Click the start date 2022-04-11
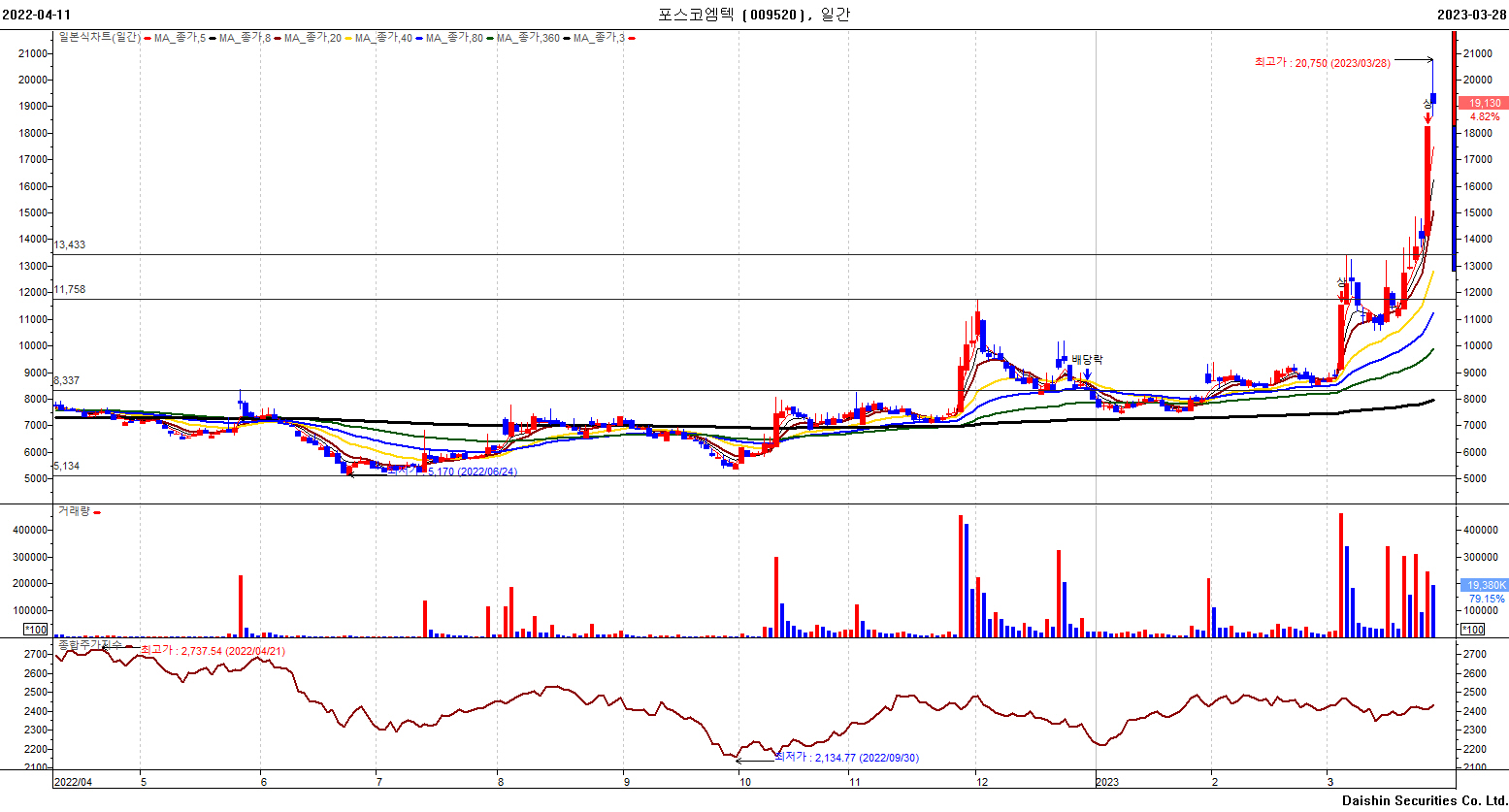The height and width of the screenshot is (812, 1509). pyautogui.click(x=36, y=15)
